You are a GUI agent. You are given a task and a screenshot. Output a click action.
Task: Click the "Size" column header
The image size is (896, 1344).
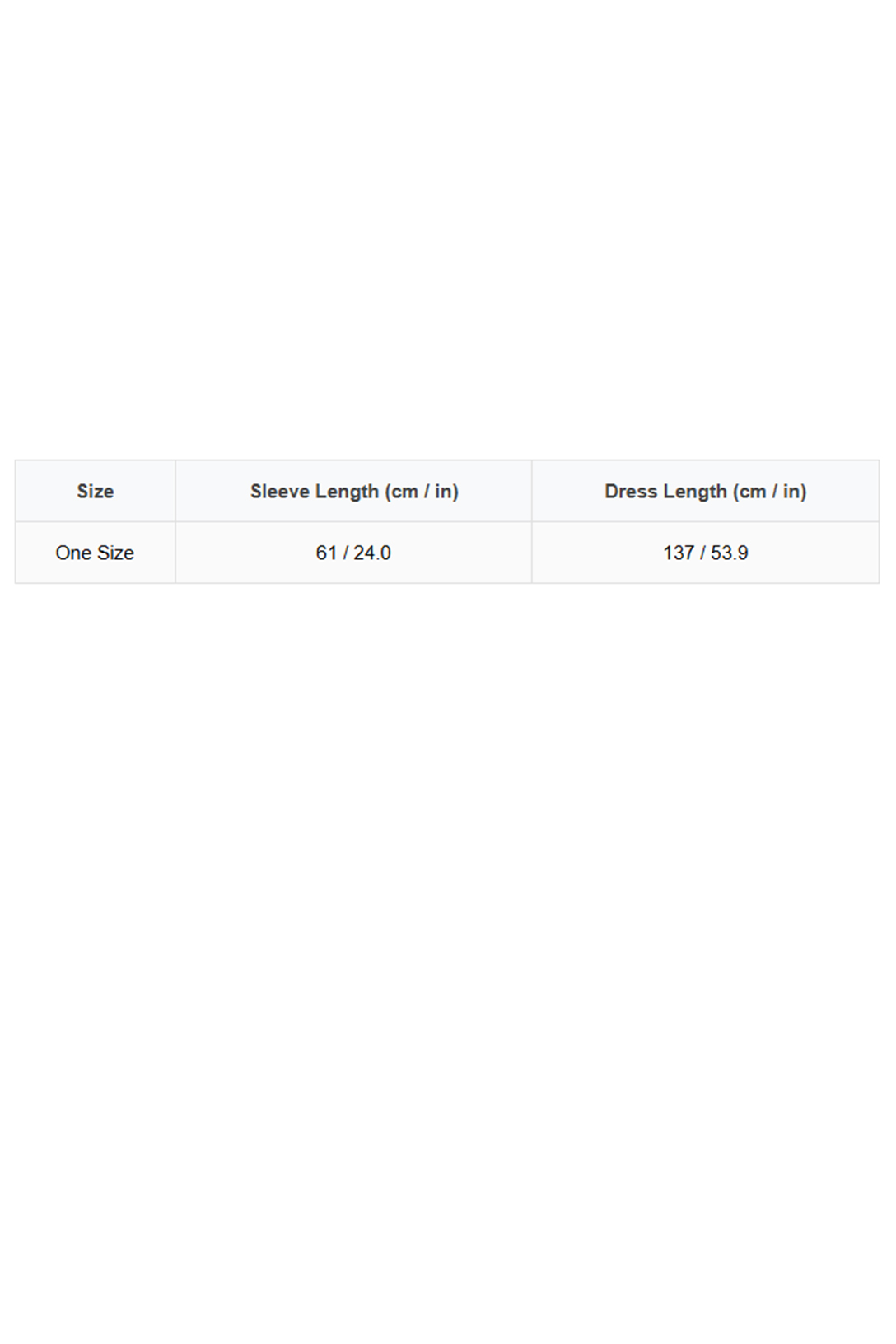[96, 492]
